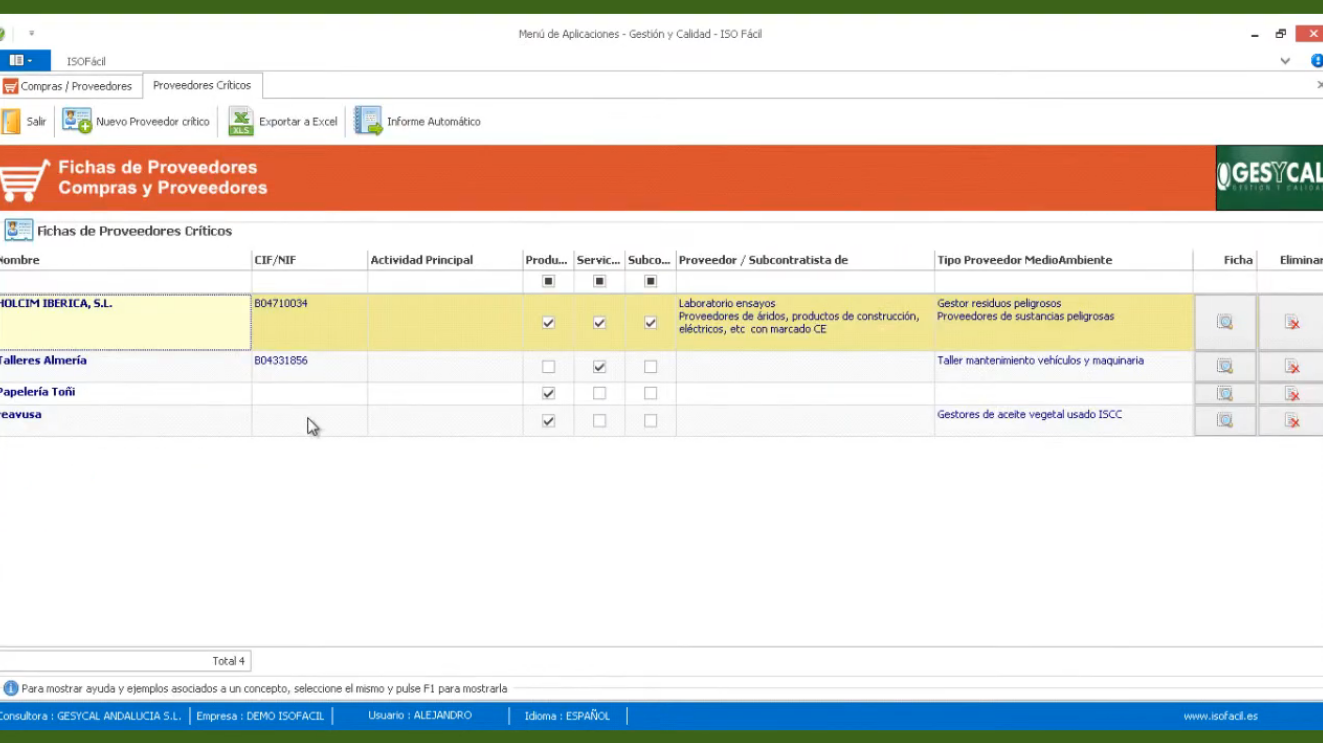The image size is (1323, 743).
Task: Select the HOLCIM IBERICA, S.L. name cell
Action: click(x=125, y=322)
